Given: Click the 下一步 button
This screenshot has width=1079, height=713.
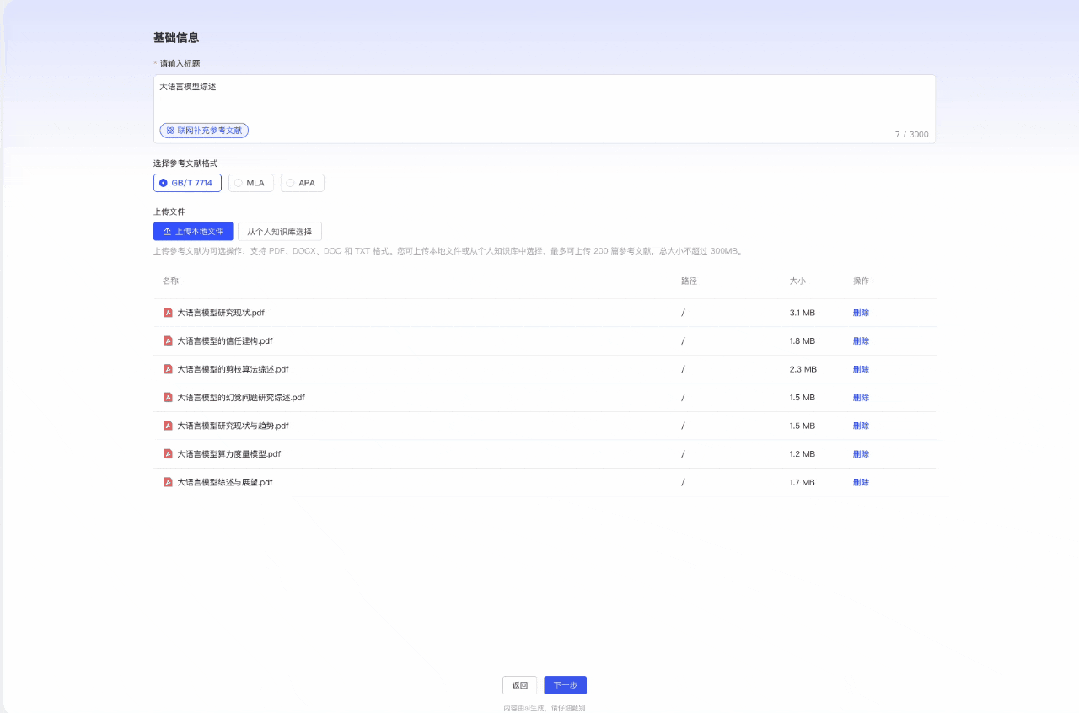Looking at the screenshot, I should coord(566,685).
